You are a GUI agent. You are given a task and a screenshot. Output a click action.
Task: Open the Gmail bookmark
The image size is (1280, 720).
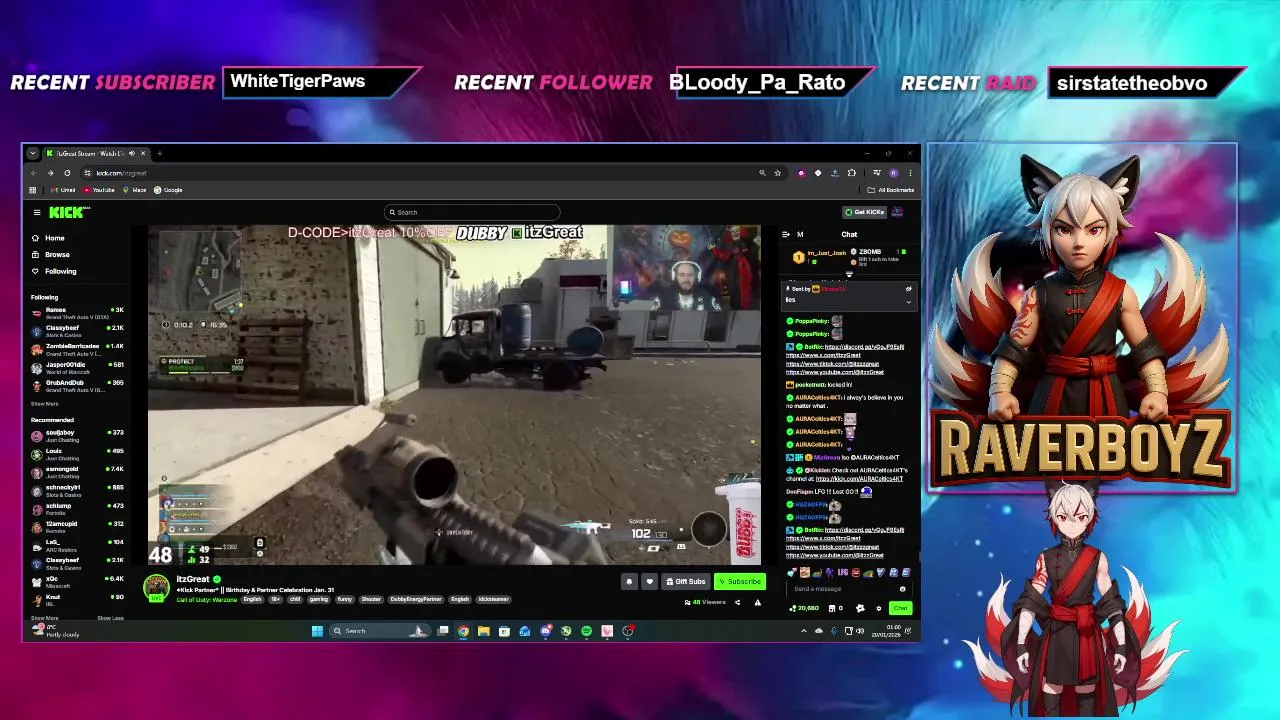[65, 190]
